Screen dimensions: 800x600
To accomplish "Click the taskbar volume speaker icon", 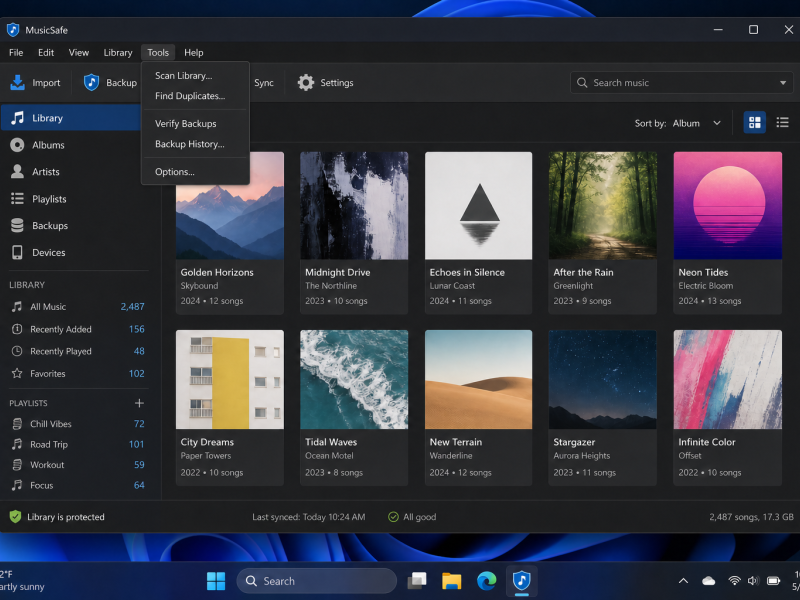I will [x=753, y=581].
